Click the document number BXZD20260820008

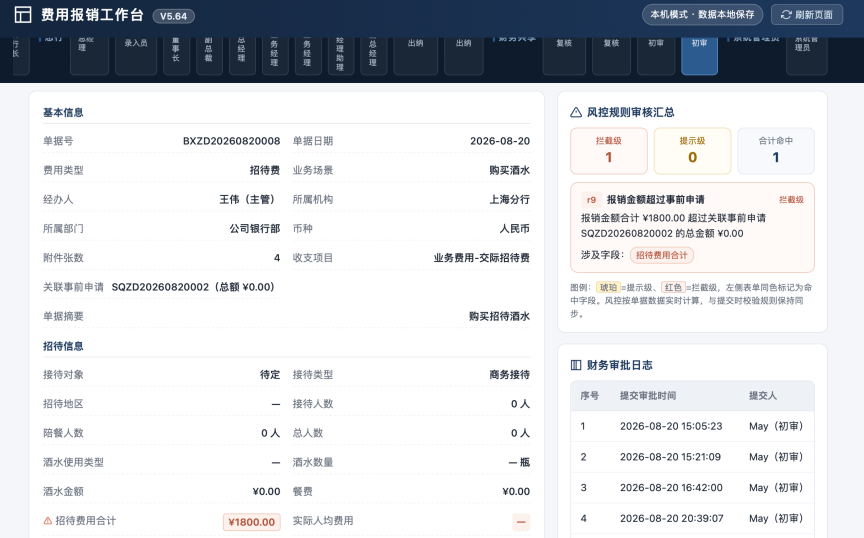click(231, 141)
